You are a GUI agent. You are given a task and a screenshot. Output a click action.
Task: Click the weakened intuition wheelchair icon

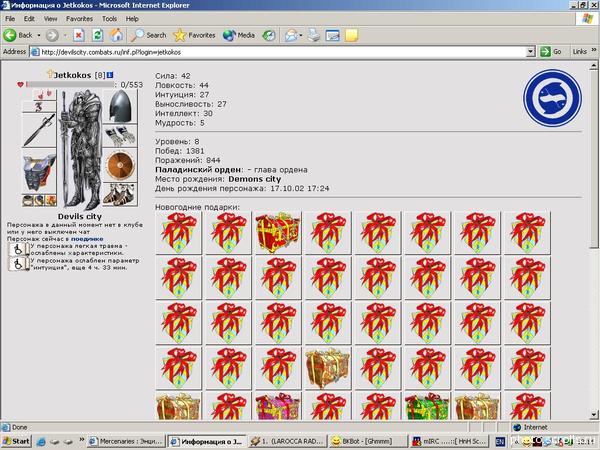coord(18,264)
